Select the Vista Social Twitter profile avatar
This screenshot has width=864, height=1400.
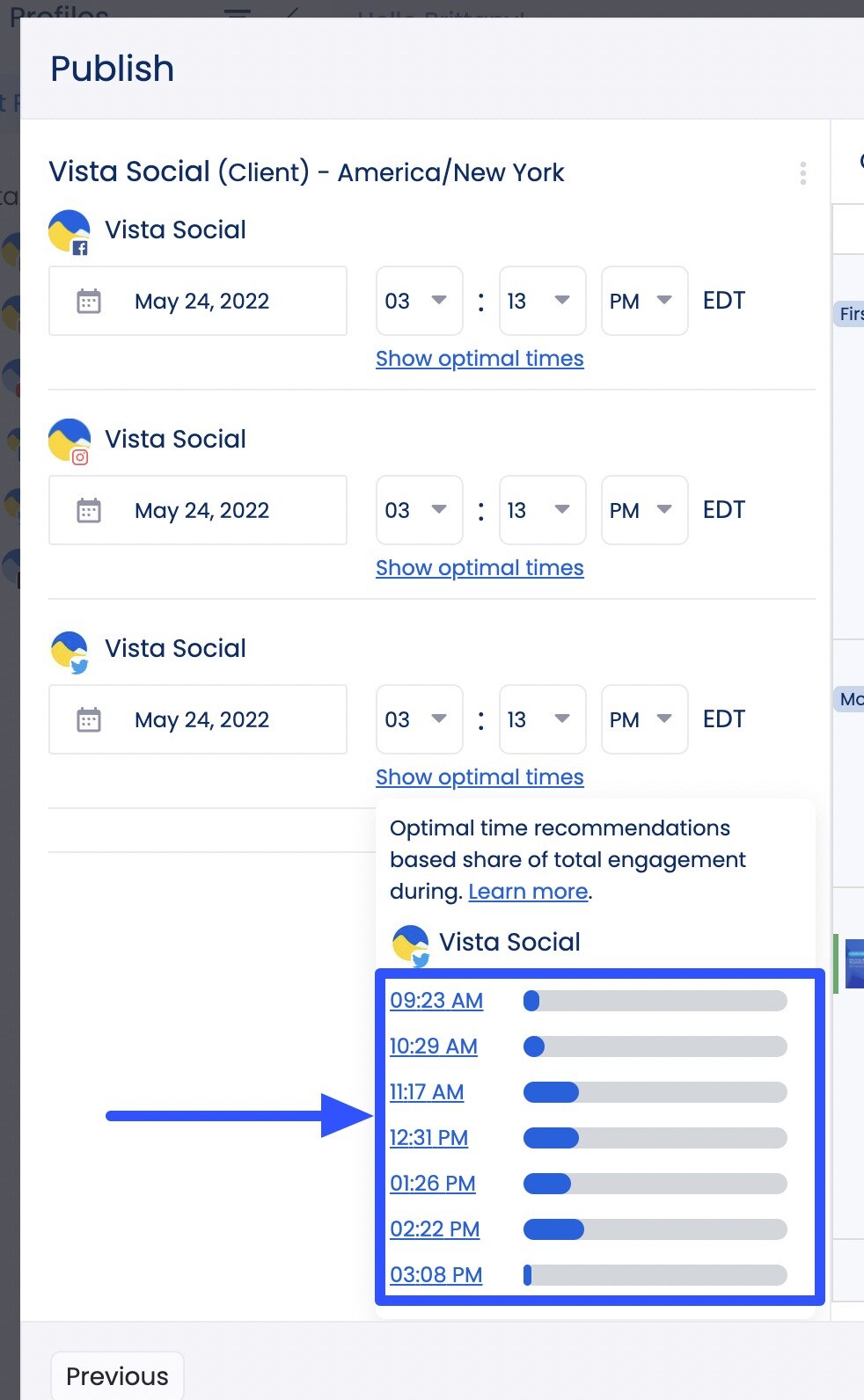(x=69, y=649)
